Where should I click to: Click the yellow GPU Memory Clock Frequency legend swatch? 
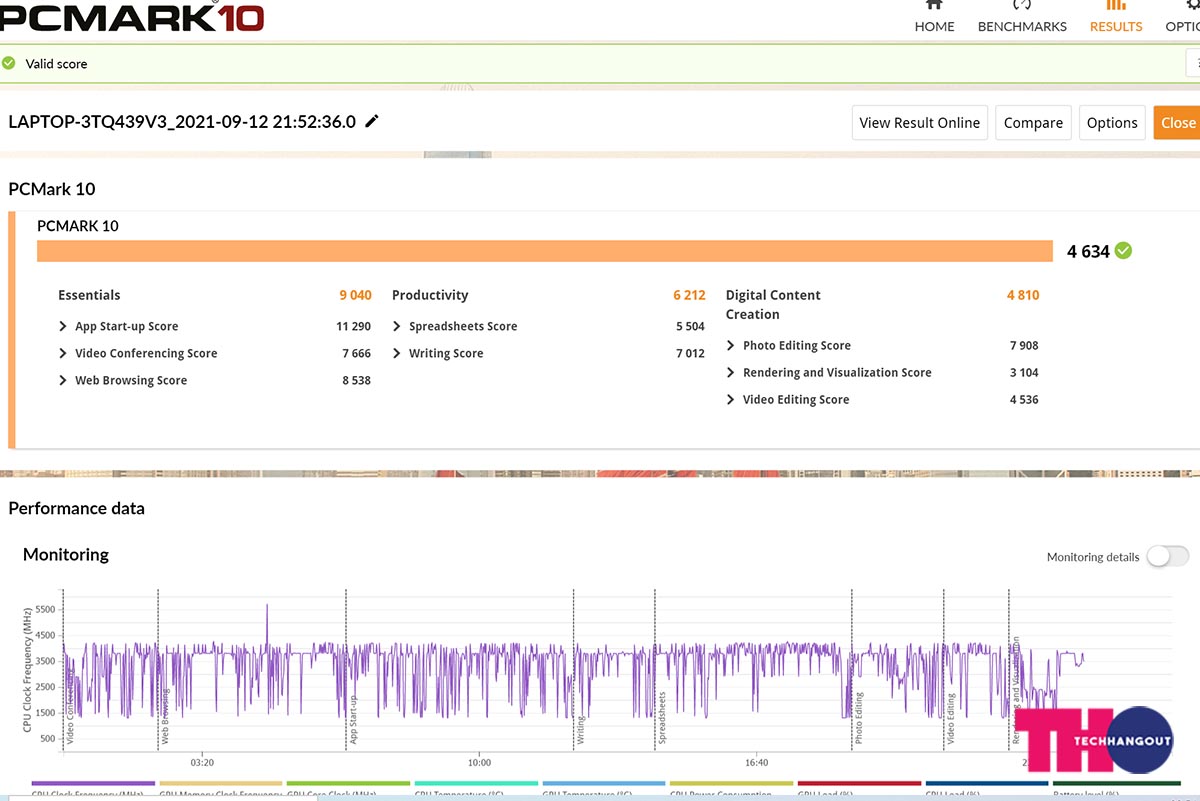click(x=221, y=784)
